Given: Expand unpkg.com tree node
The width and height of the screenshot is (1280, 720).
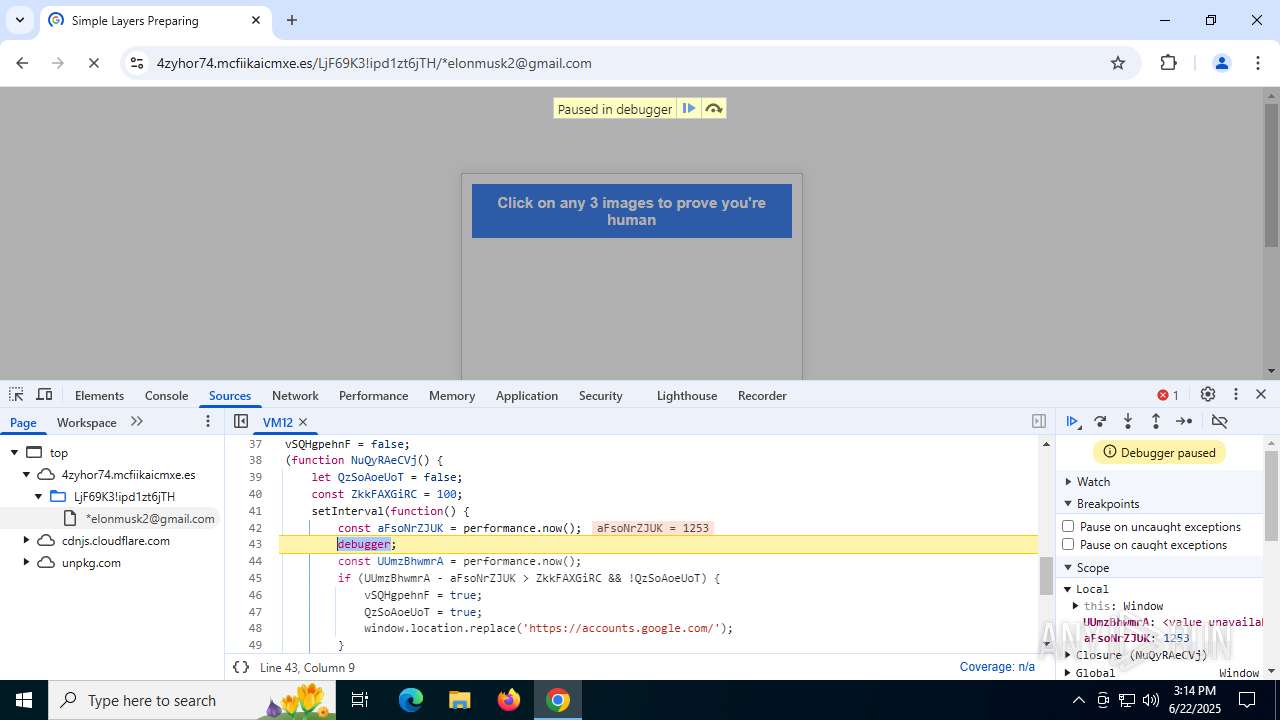Looking at the screenshot, I should 27,563.
